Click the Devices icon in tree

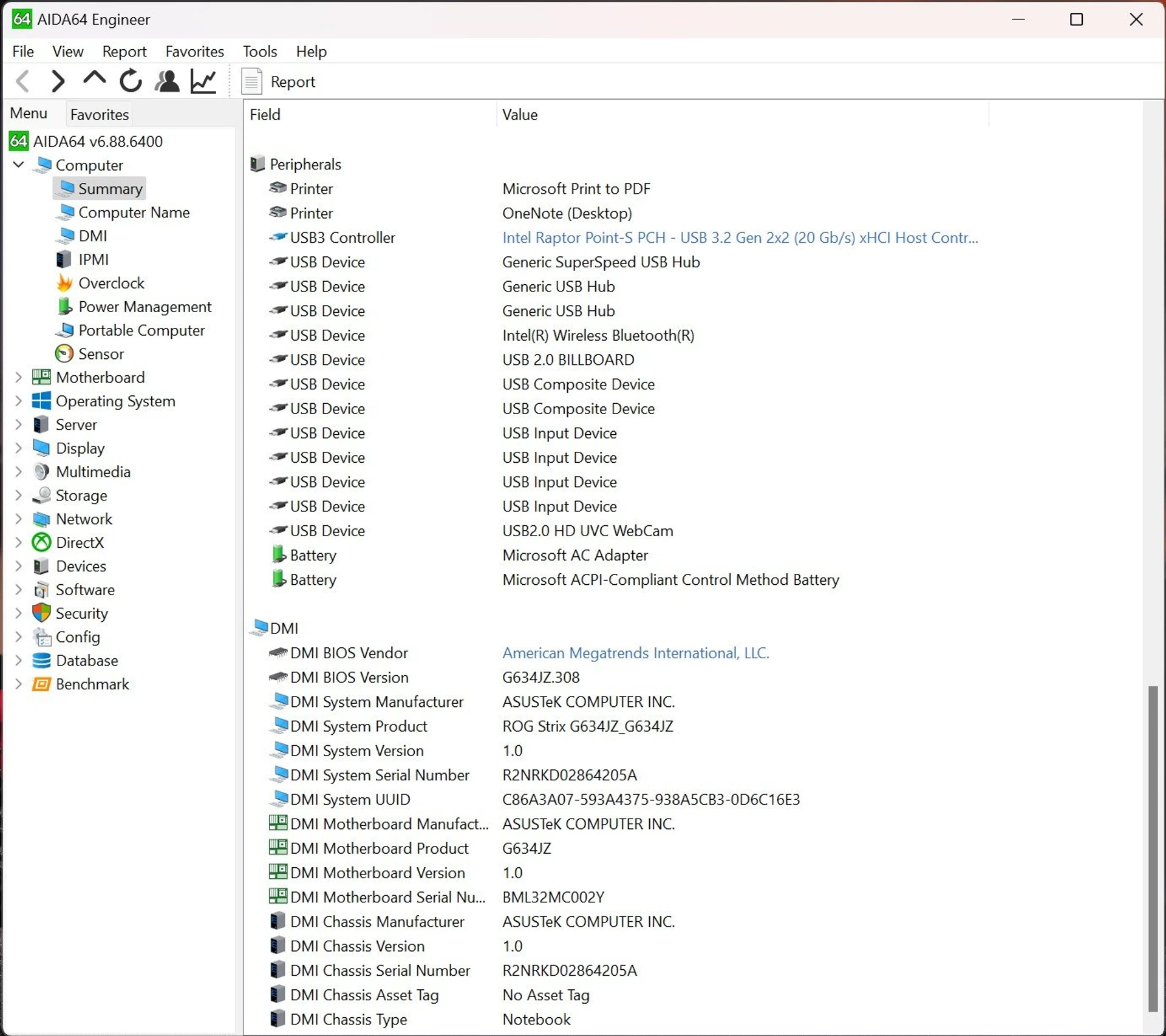(x=41, y=566)
